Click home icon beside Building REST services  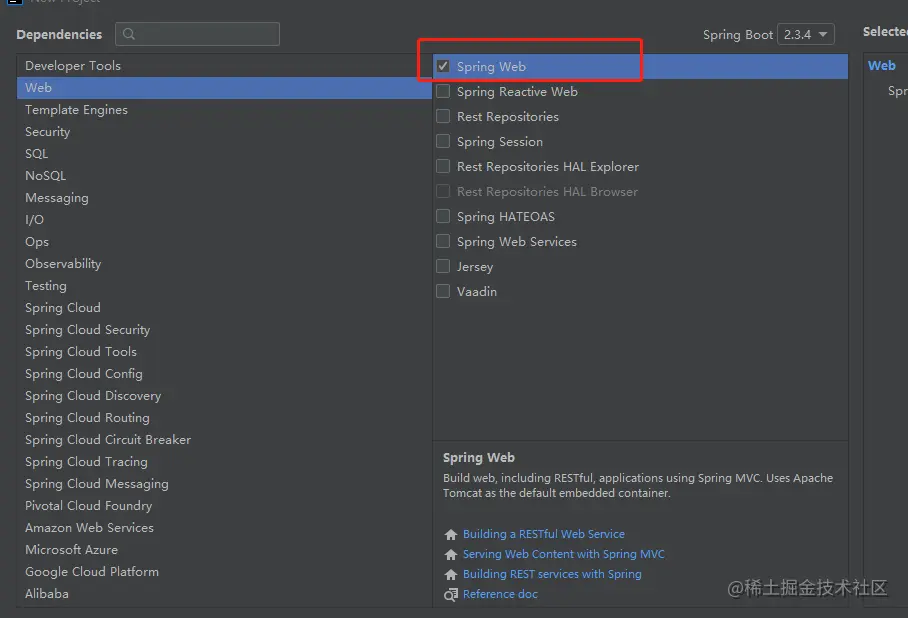pos(451,574)
